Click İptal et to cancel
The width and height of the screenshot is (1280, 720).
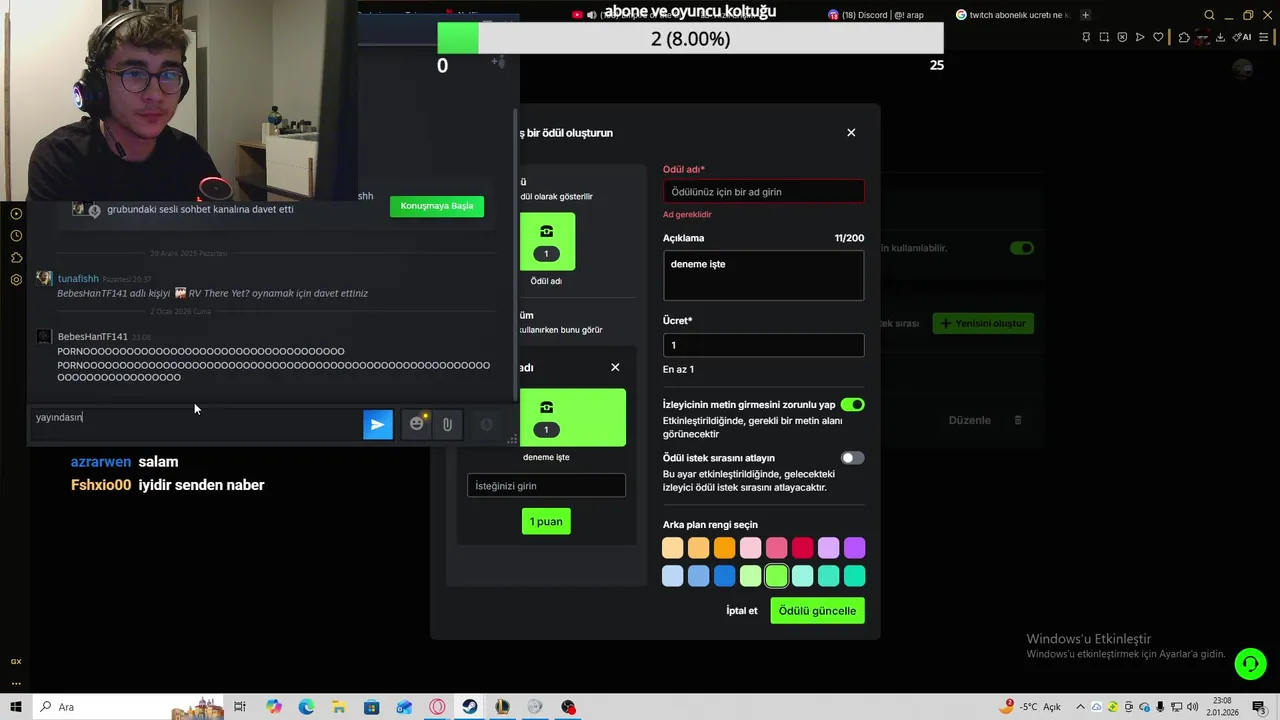(x=742, y=611)
